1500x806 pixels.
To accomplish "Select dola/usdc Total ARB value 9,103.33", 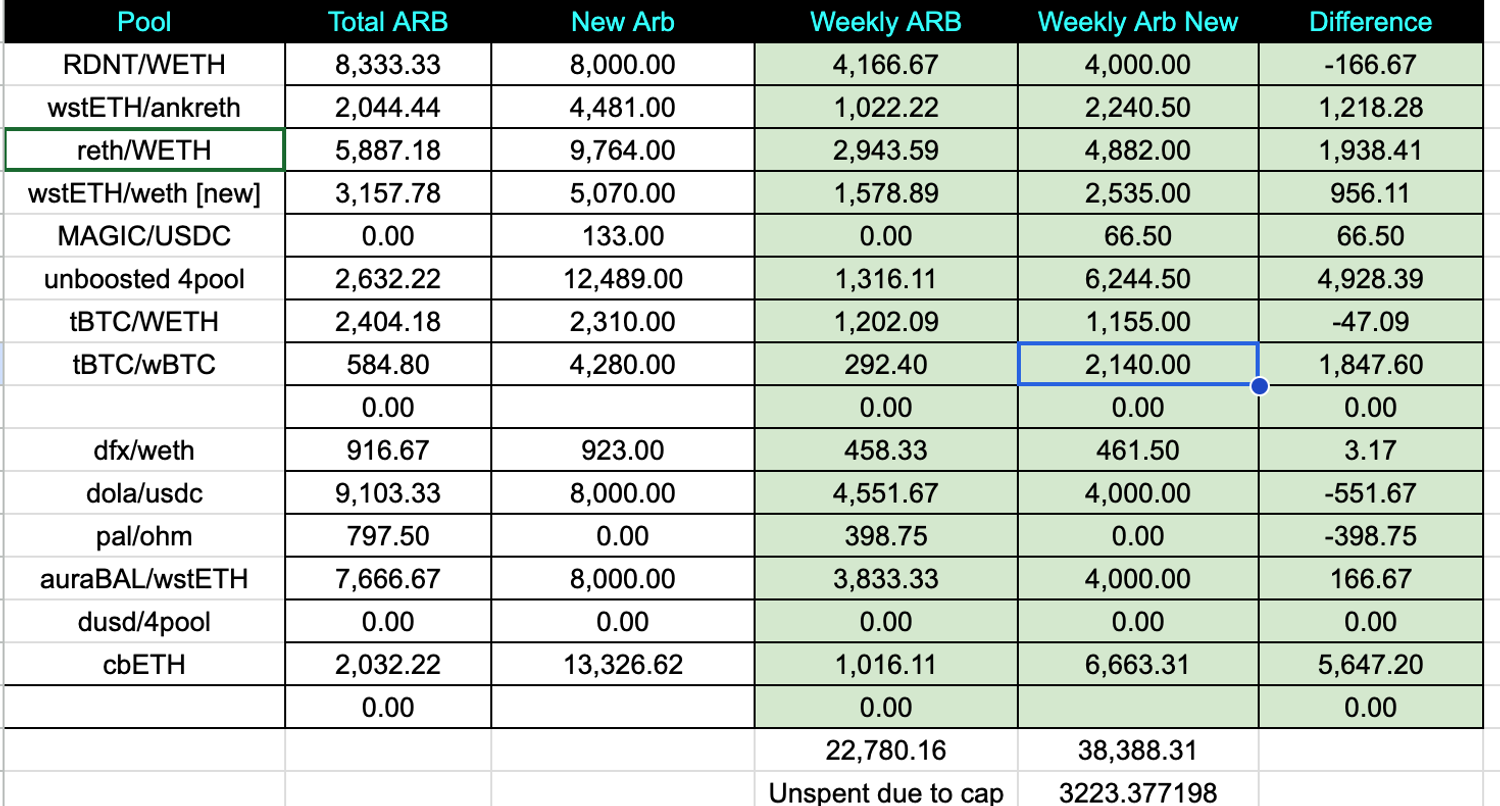I will point(387,494).
